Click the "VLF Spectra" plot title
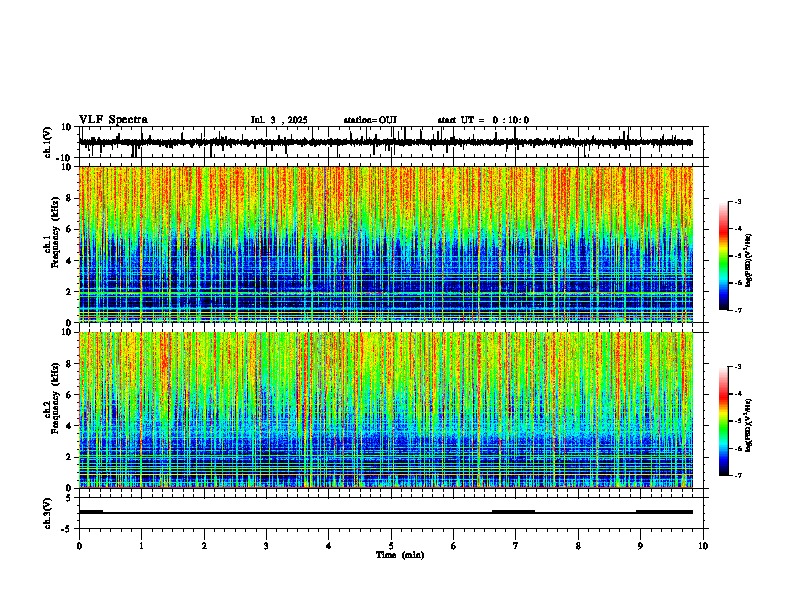Viewport: 792px width, 612px height. coord(113,120)
